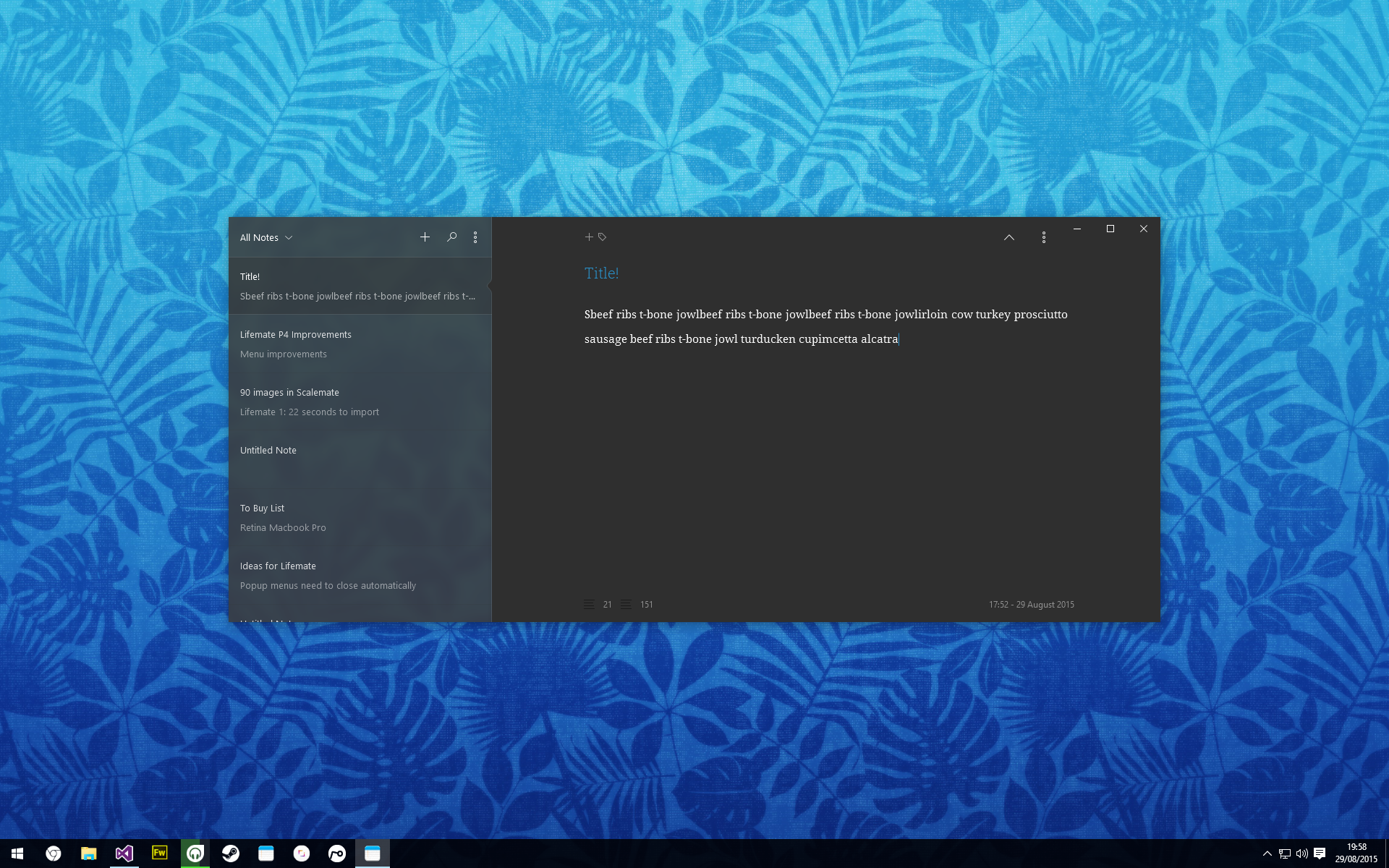Open 90 images in Scalemate note

360,402
